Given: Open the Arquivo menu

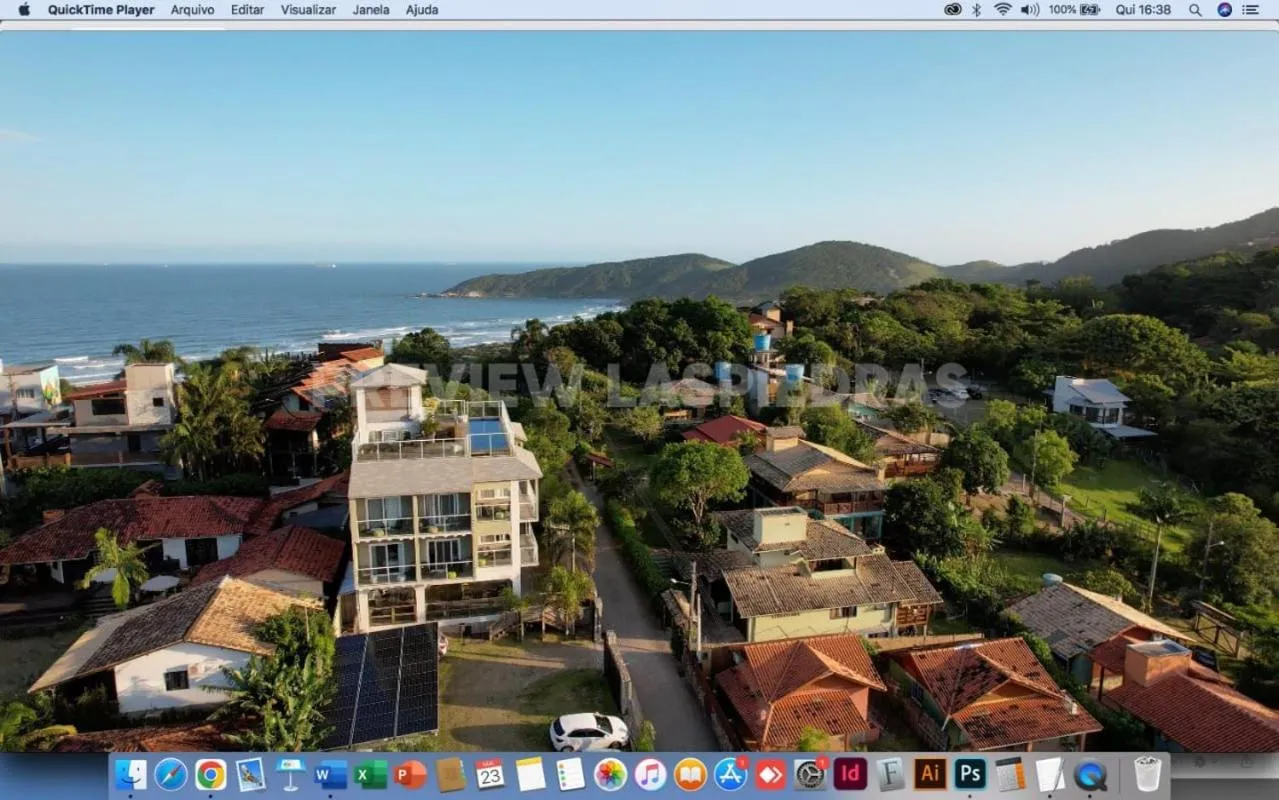Looking at the screenshot, I should 192,10.
